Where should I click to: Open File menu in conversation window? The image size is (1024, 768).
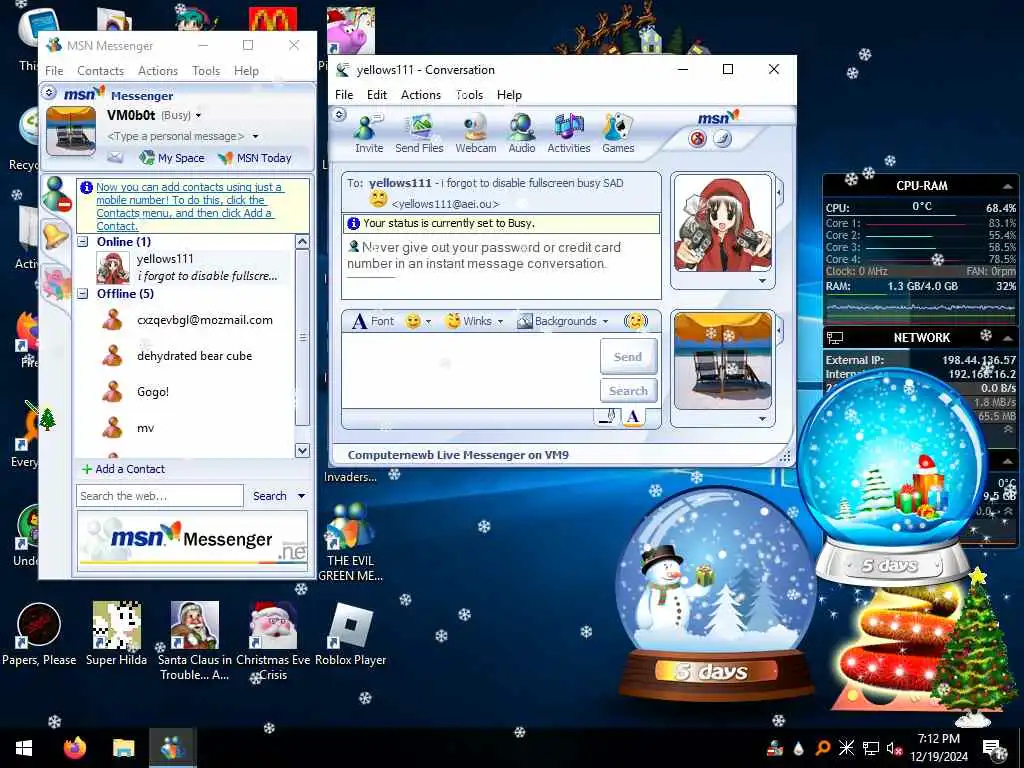tap(344, 95)
